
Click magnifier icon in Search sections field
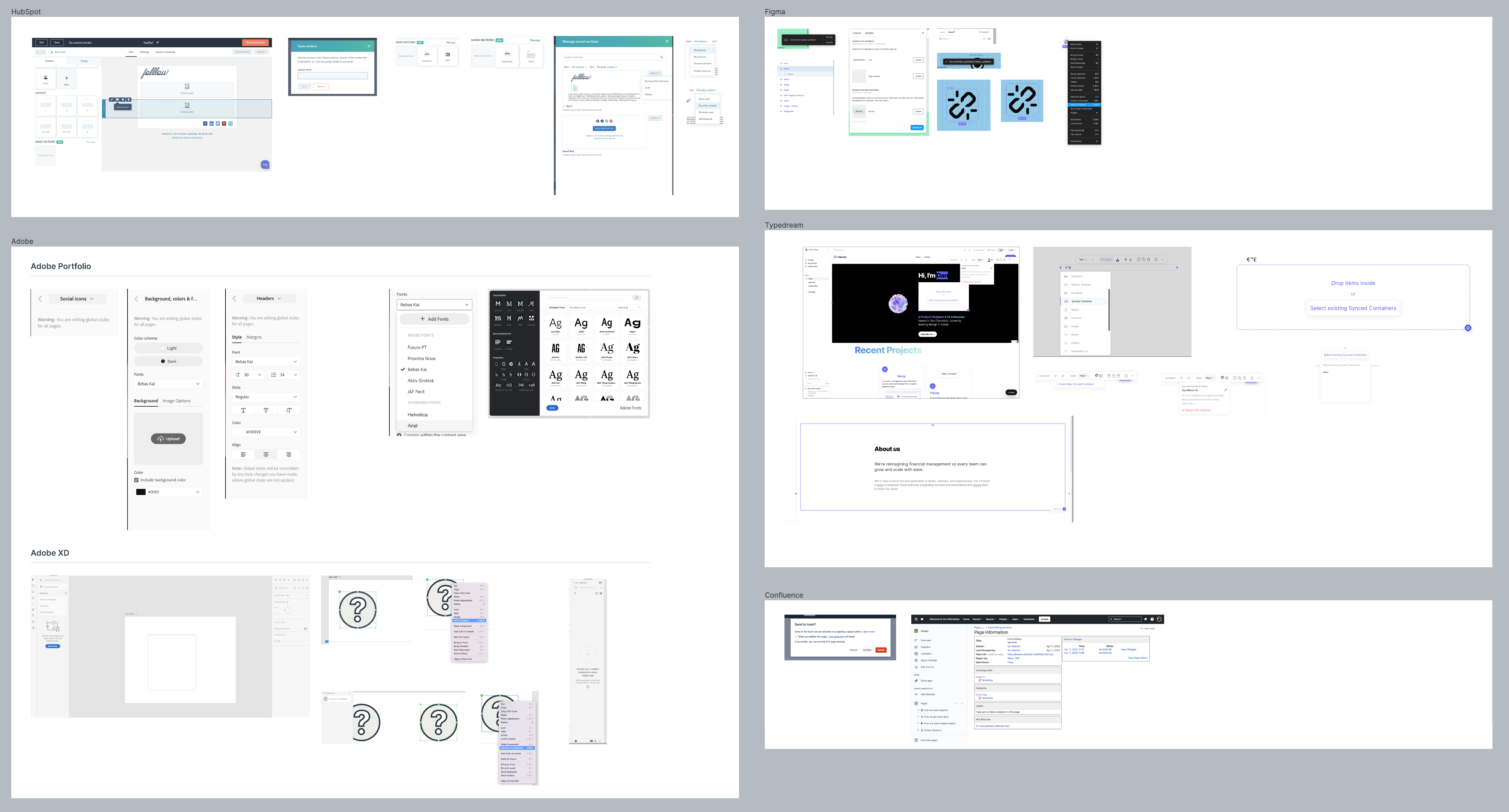pyautogui.click(x=661, y=57)
